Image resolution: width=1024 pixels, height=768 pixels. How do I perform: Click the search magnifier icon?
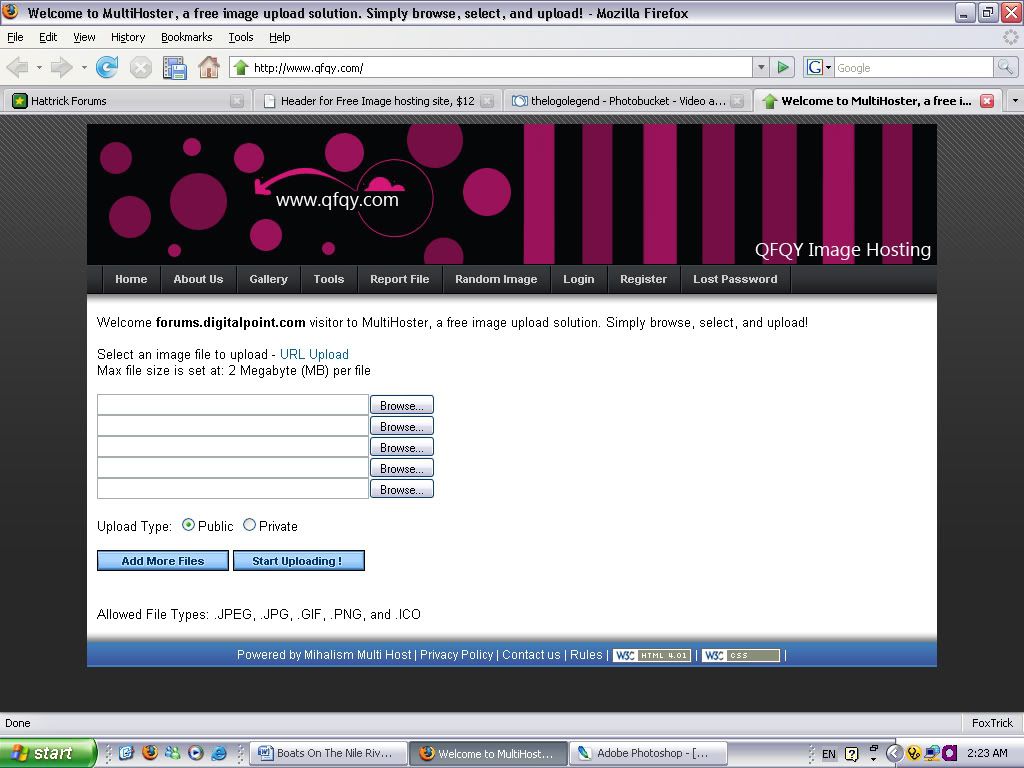(x=1005, y=67)
